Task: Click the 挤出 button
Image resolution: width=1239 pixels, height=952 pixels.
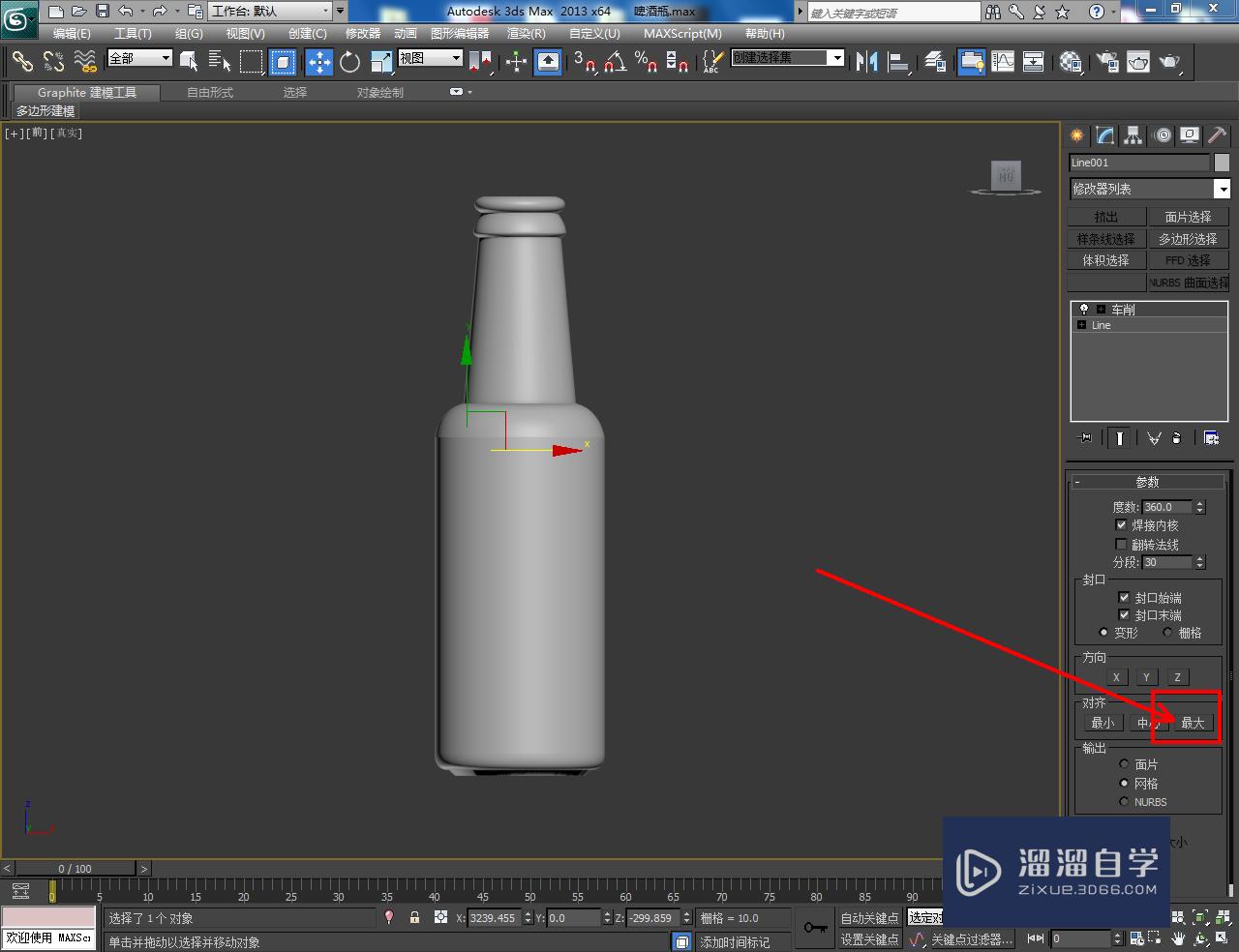Action: coord(1106,216)
